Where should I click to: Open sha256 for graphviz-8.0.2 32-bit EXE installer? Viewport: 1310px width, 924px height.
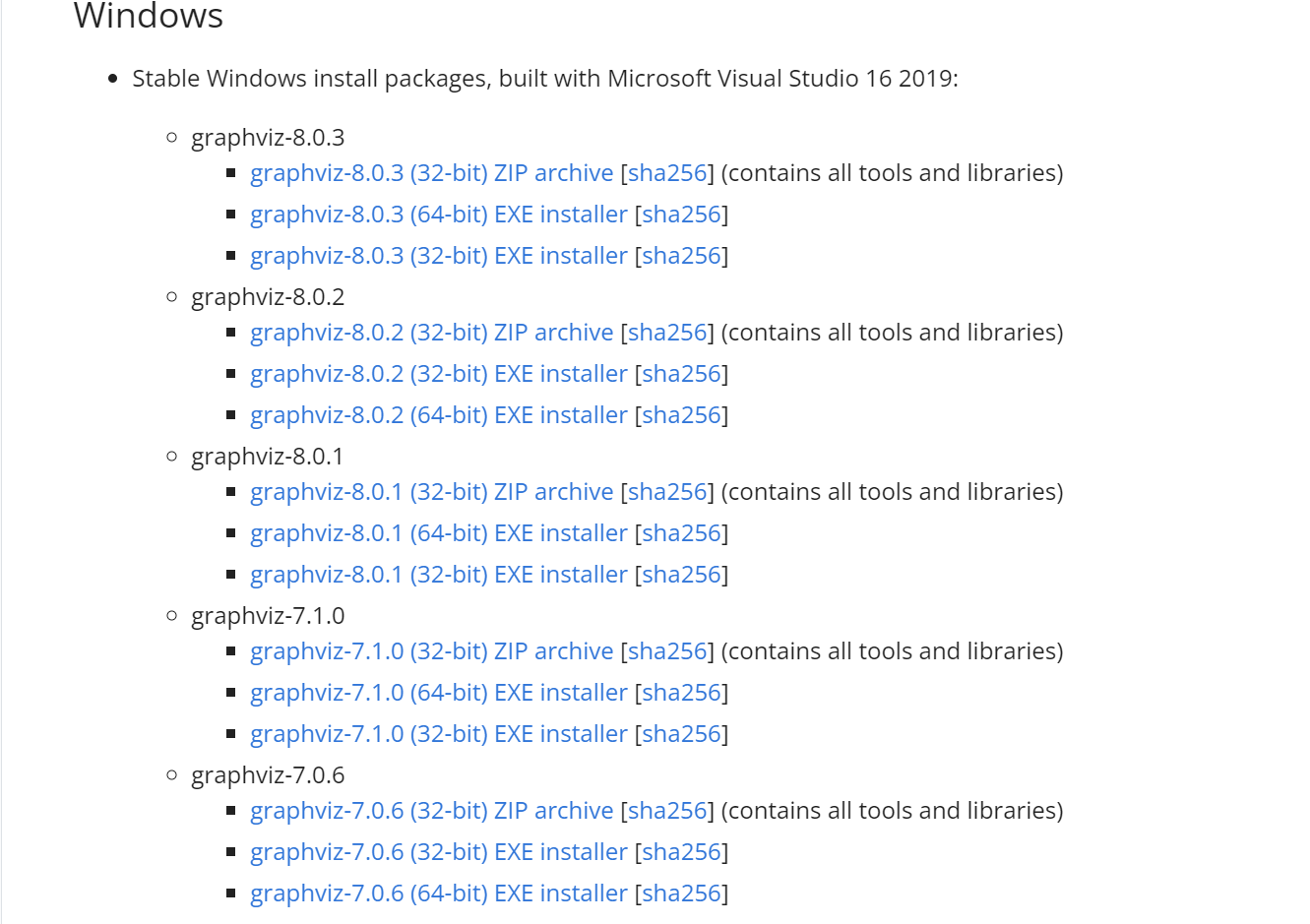click(681, 374)
